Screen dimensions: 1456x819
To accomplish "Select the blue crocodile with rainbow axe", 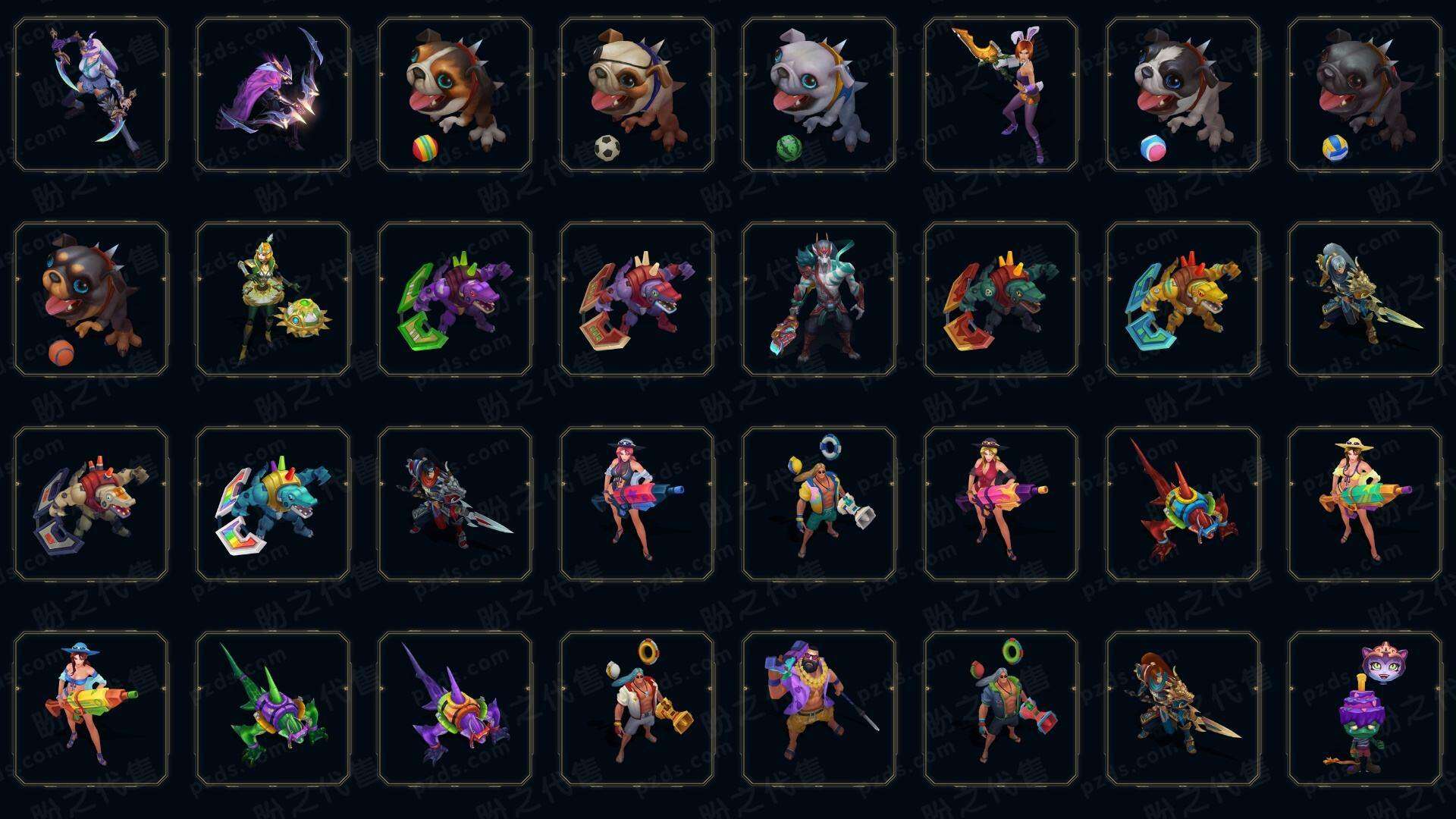I will click(273, 504).
